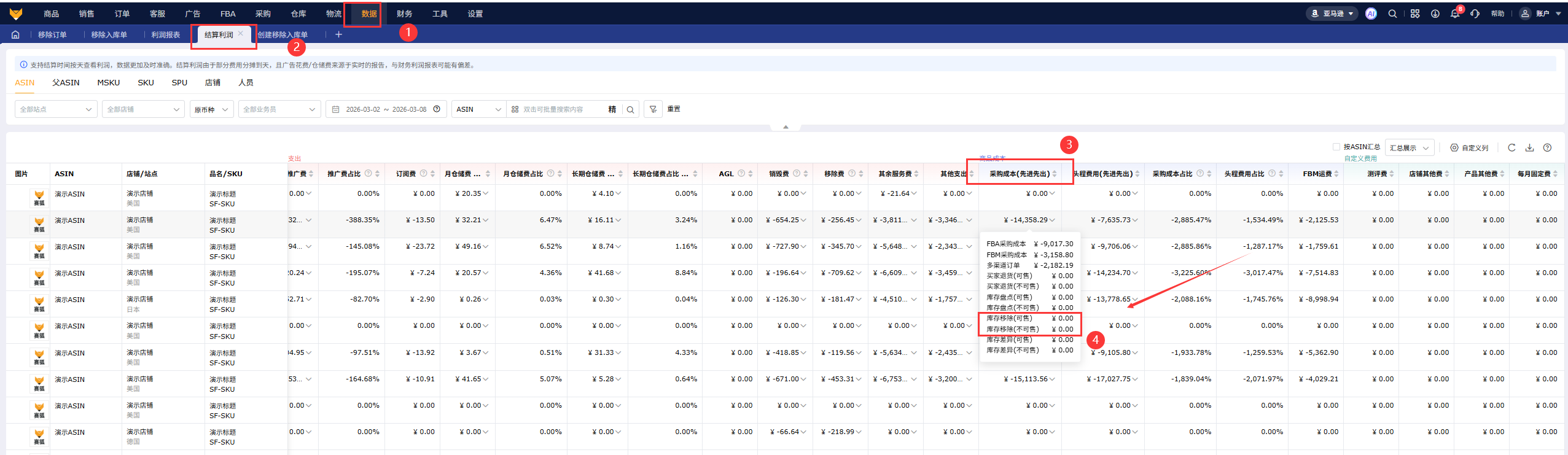Open the 财务 menu in top navigation
The width and height of the screenshot is (1568, 455).
click(x=404, y=14)
